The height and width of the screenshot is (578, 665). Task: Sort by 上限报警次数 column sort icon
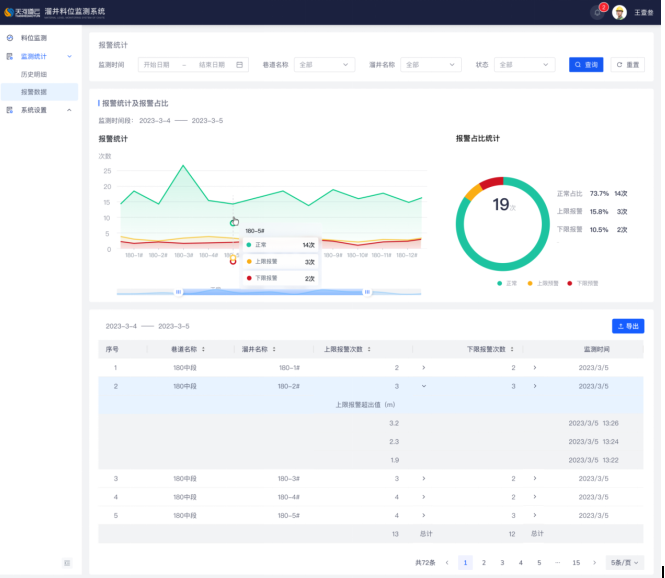pyautogui.click(x=369, y=349)
